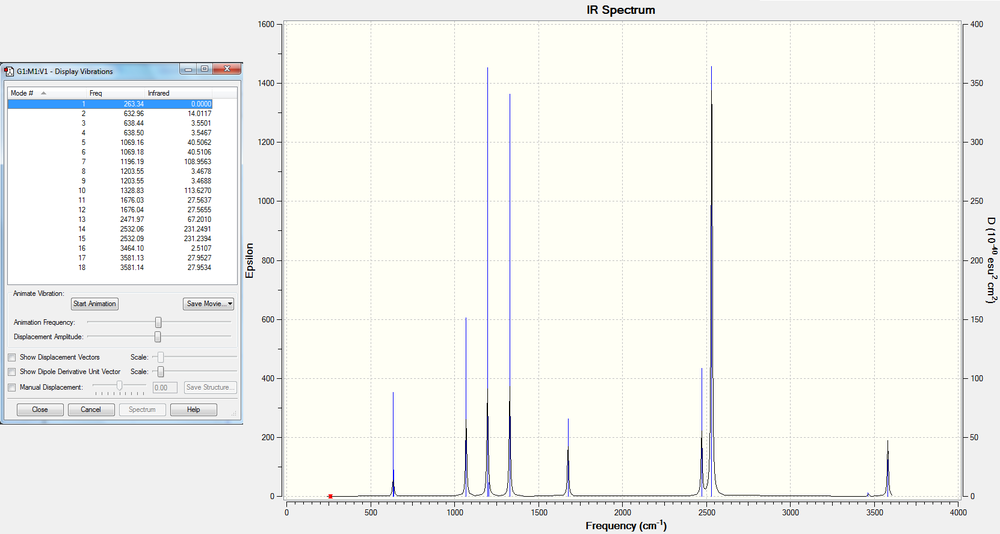The height and width of the screenshot is (534, 1000).
Task: Close the Display Vibrations dialog window
Action: [226, 69]
